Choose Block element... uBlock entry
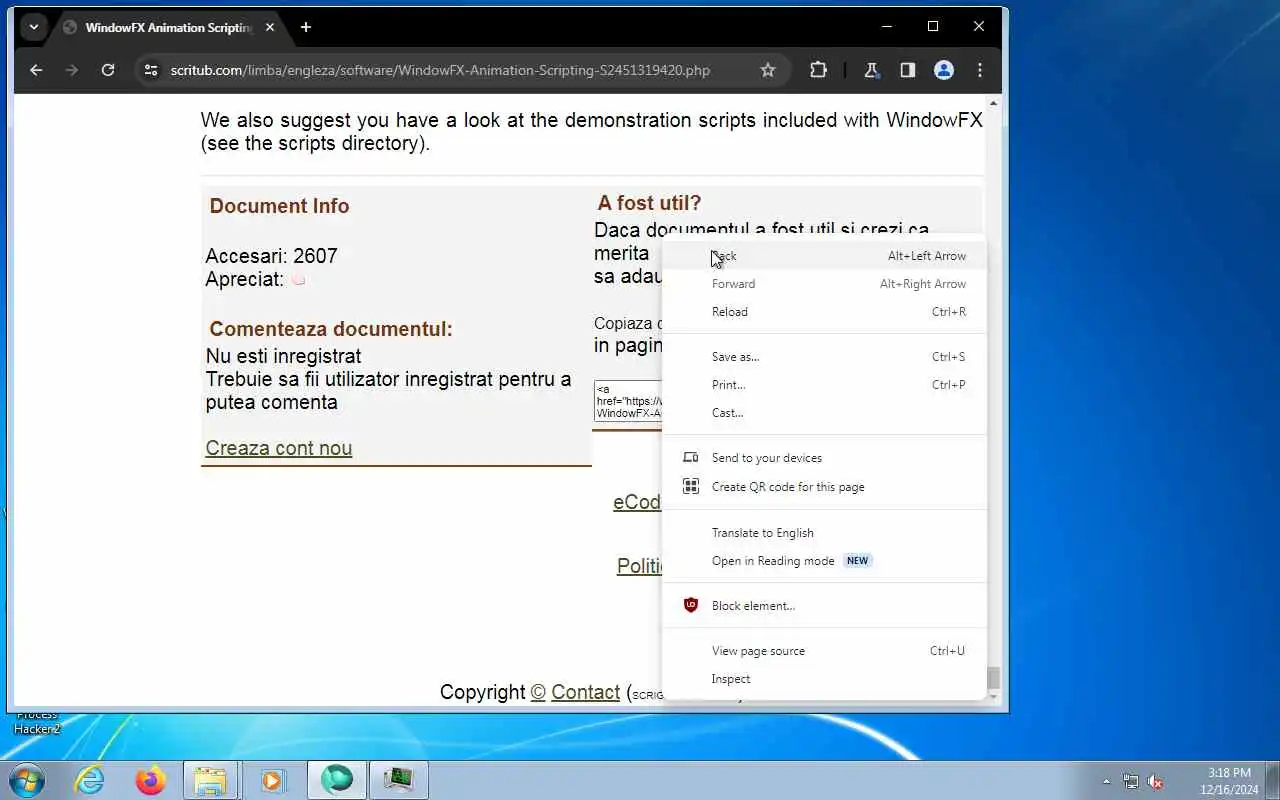The image size is (1280, 800). 825,606
